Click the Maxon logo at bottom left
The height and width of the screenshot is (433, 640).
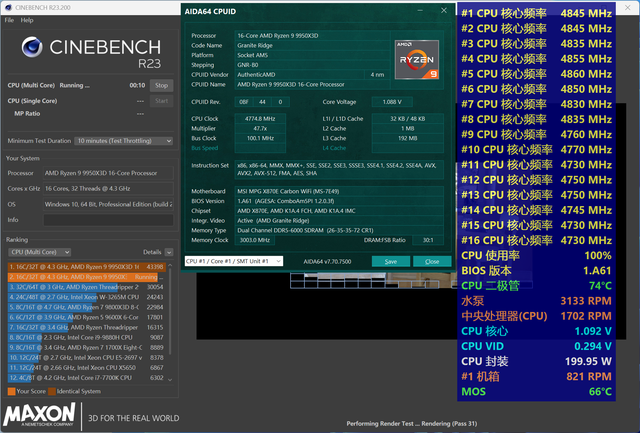click(39, 415)
